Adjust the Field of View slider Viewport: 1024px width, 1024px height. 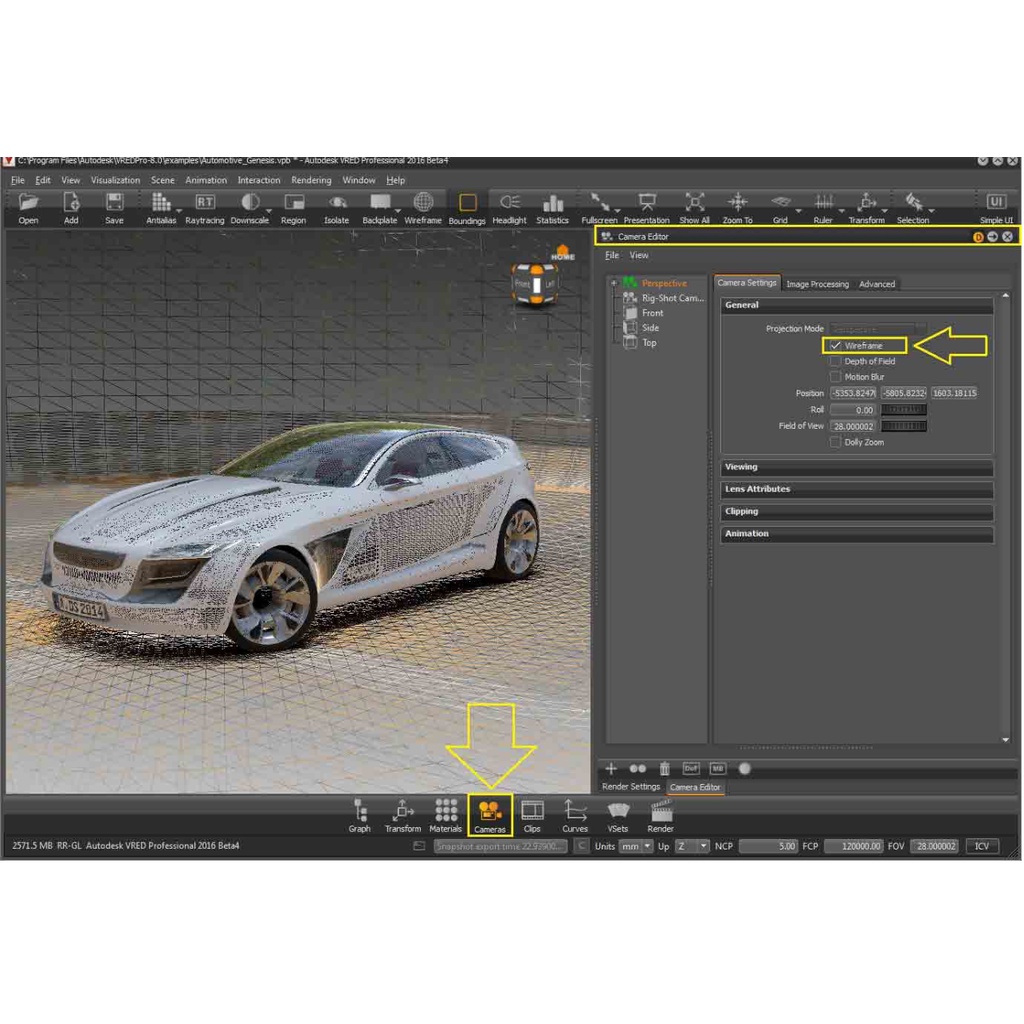pyautogui.click(x=903, y=426)
